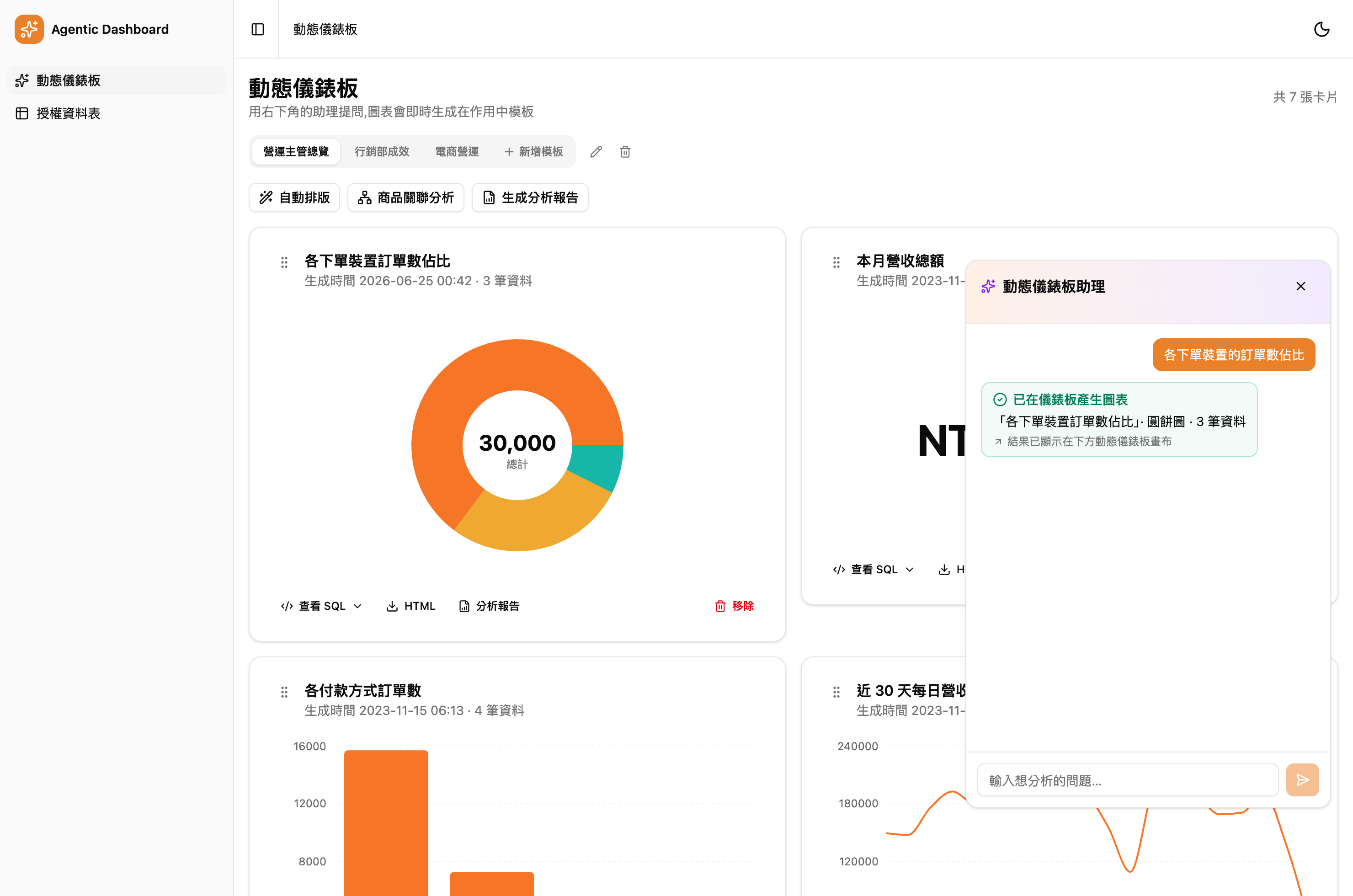This screenshot has width=1353, height=896.
Task: Expand 查看 SQL on the 本月營收總額 card
Action: click(874, 569)
